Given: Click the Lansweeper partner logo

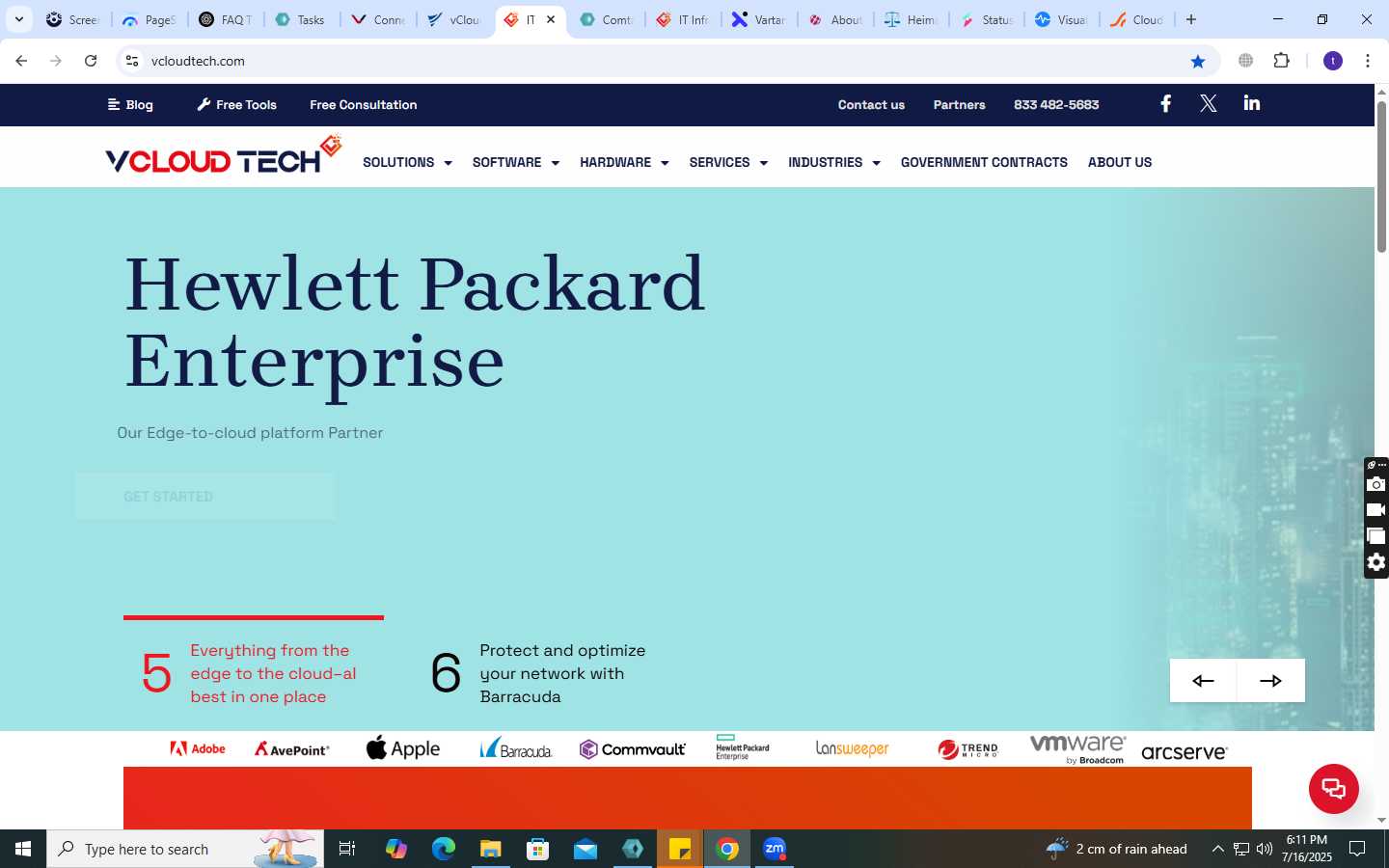Looking at the screenshot, I should [x=853, y=748].
